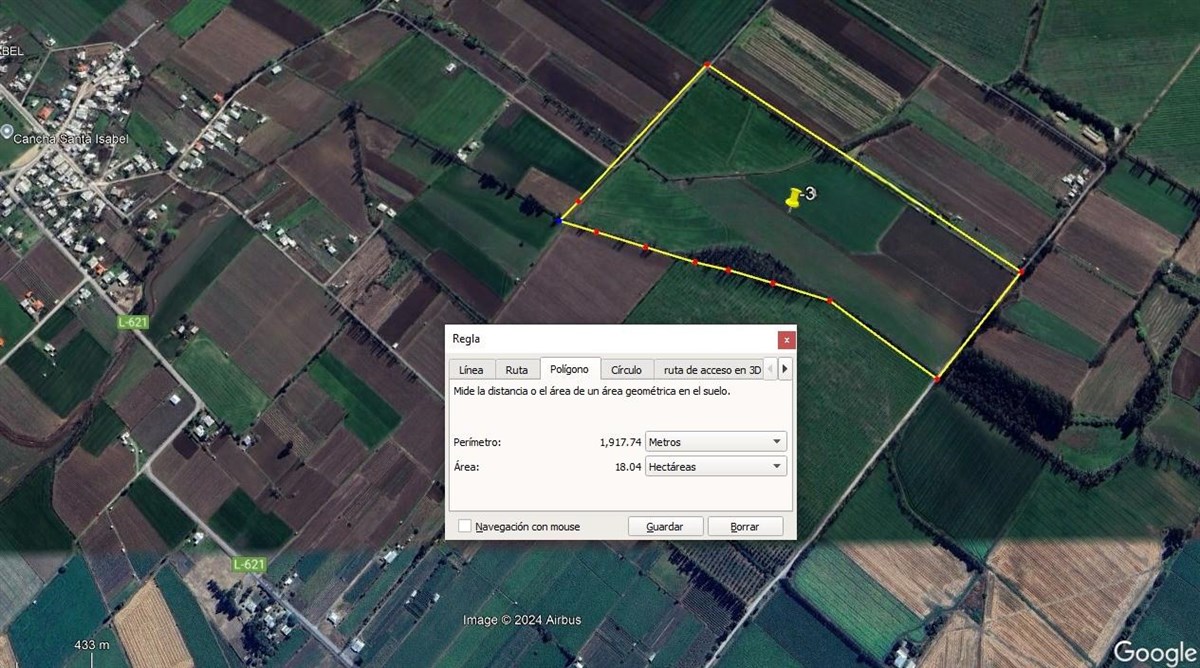Click the blue vertex of the polygon
This screenshot has height=668, width=1200.
click(x=558, y=220)
